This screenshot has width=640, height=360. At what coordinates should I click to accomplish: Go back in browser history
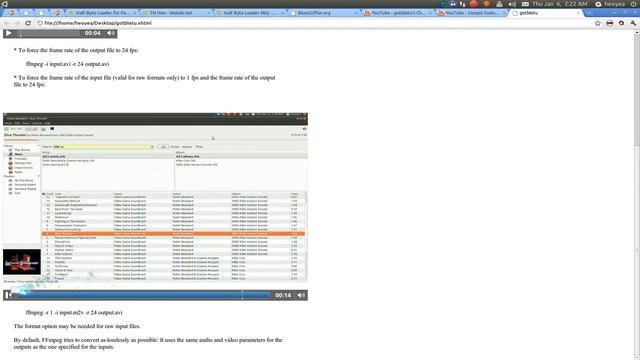(7, 23)
